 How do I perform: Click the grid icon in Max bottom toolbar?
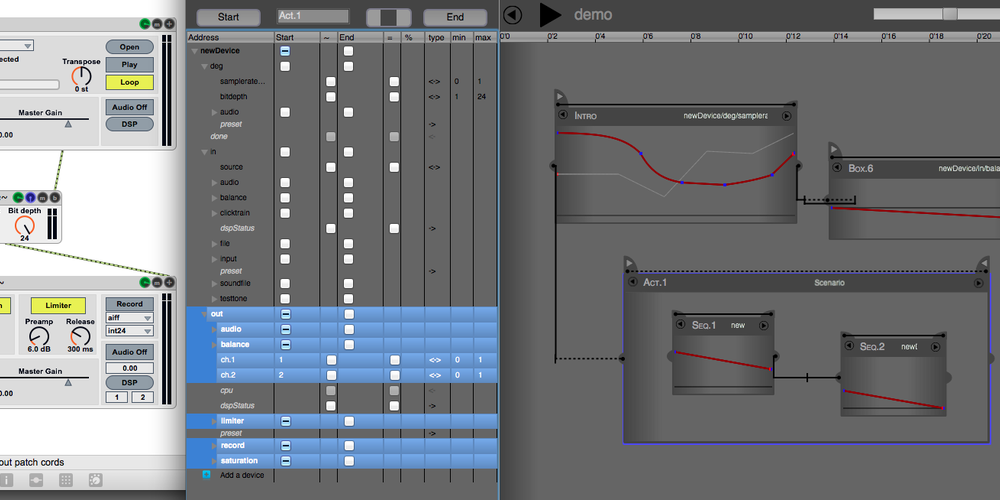[x=66, y=480]
